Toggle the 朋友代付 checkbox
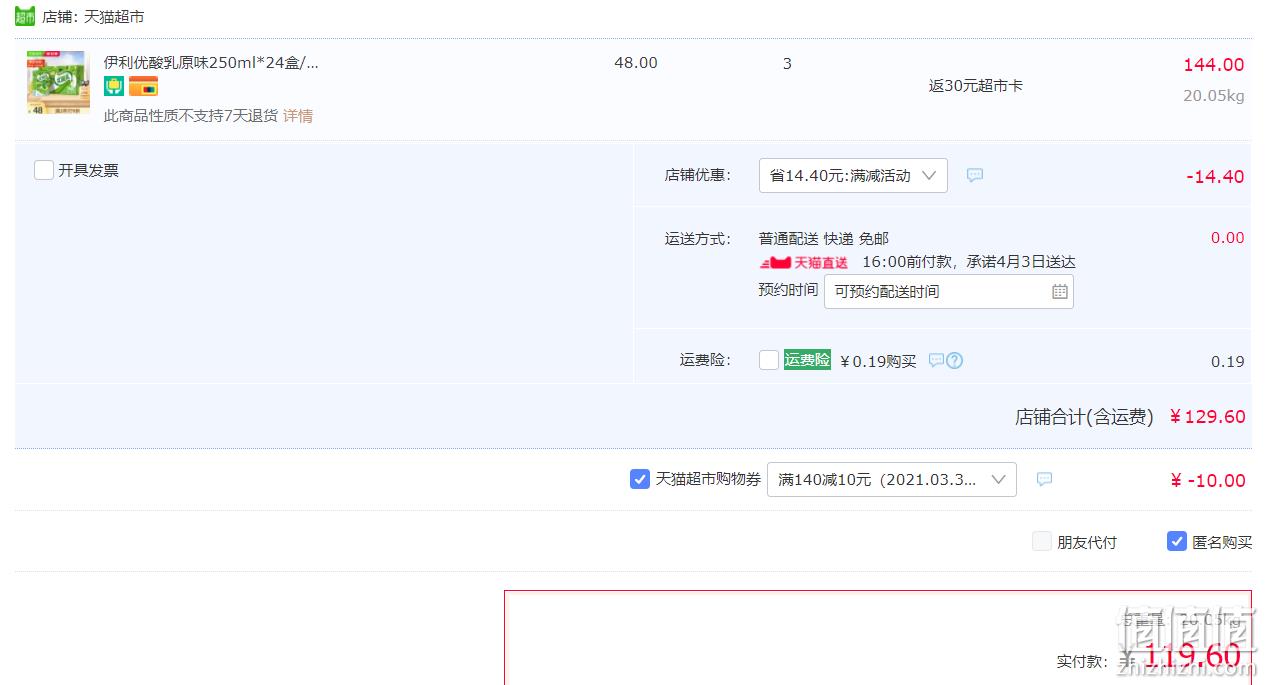1266x685 pixels. [x=1042, y=541]
